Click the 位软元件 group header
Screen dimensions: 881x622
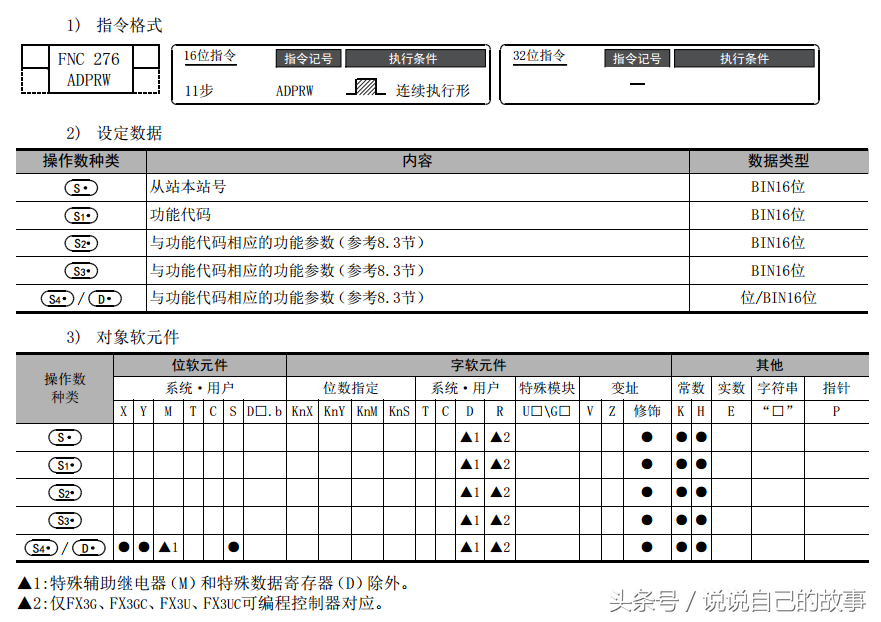pyautogui.click(x=200, y=365)
